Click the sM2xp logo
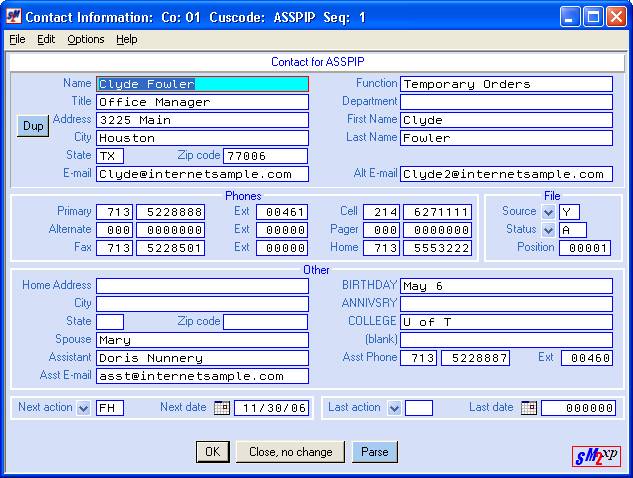The image size is (633, 478). point(596,456)
